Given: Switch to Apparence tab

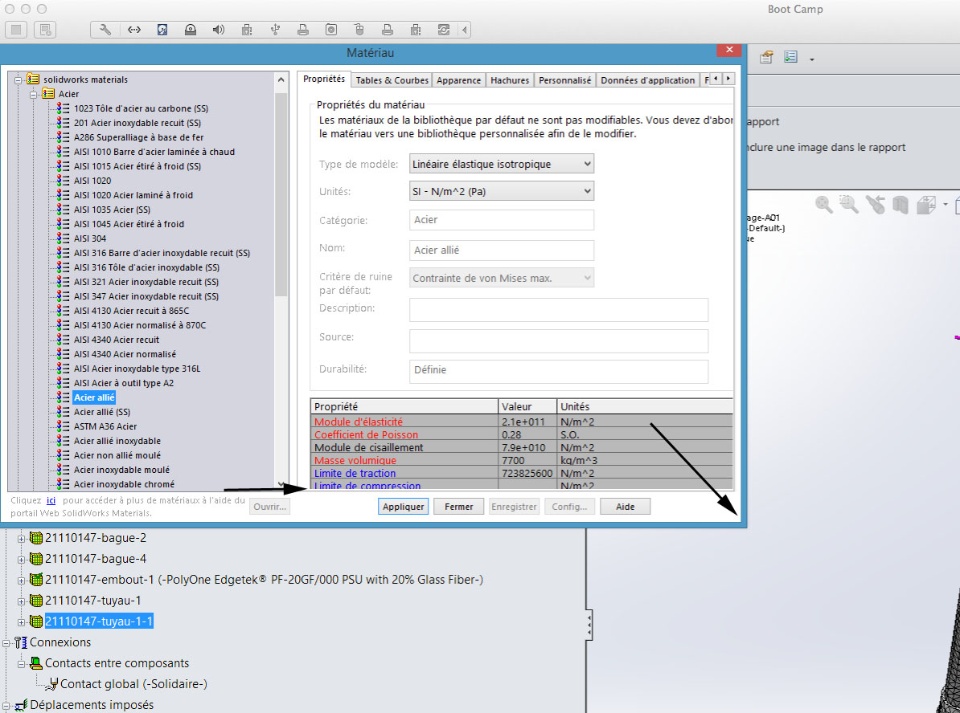Looking at the screenshot, I should click(459, 80).
